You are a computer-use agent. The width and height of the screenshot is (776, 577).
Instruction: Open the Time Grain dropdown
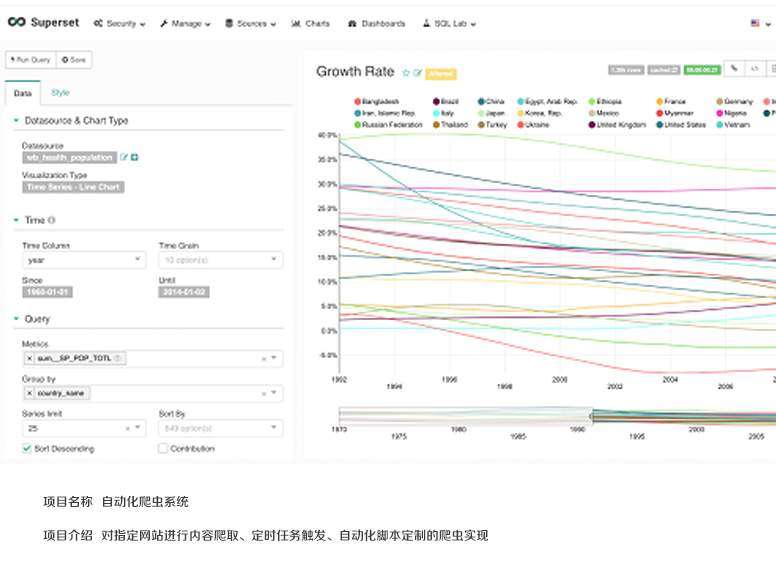coord(221,260)
